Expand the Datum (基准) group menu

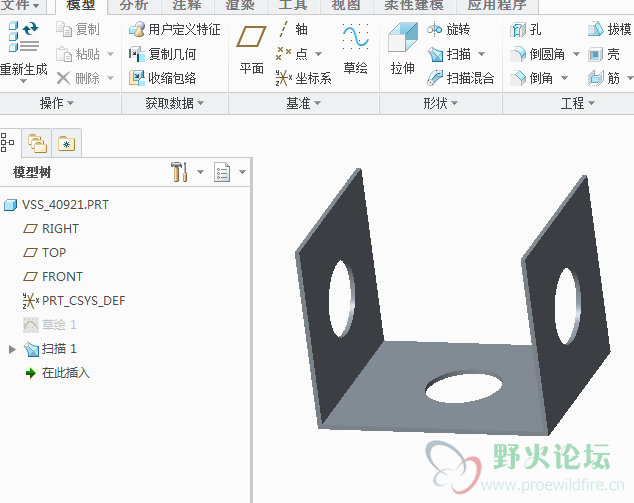(x=303, y=104)
